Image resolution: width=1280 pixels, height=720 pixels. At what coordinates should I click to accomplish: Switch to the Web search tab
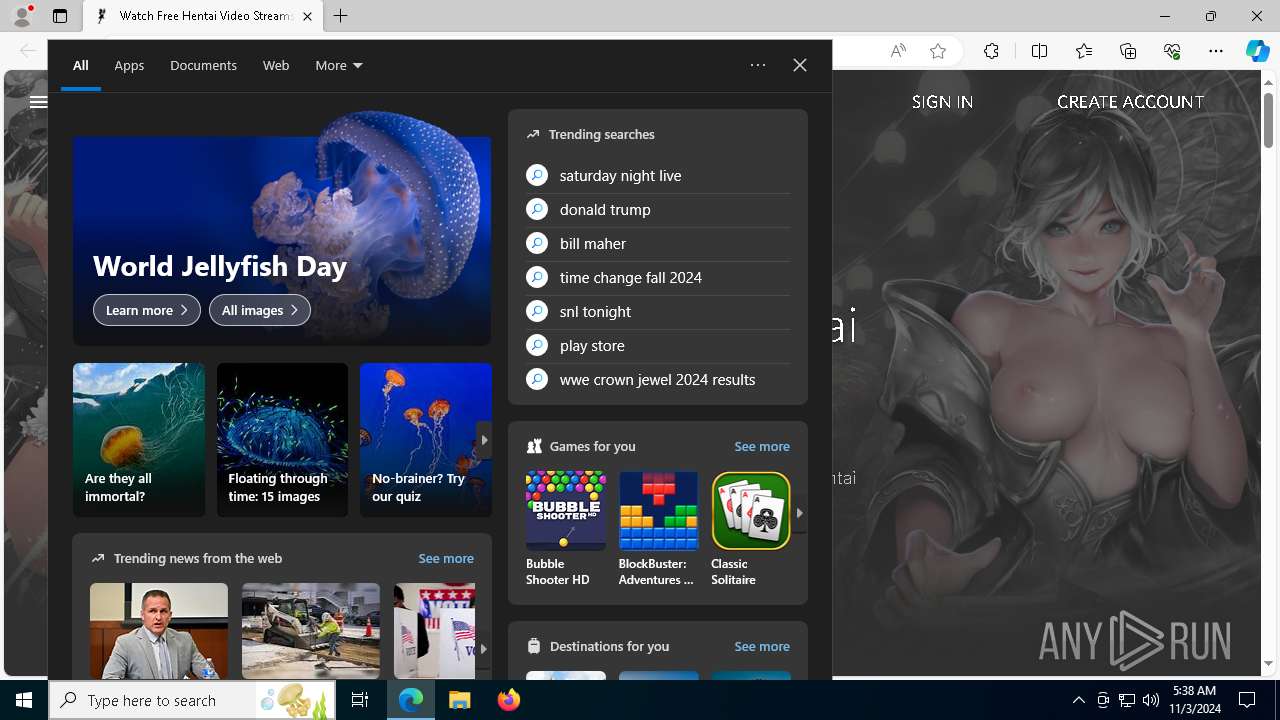(x=276, y=65)
